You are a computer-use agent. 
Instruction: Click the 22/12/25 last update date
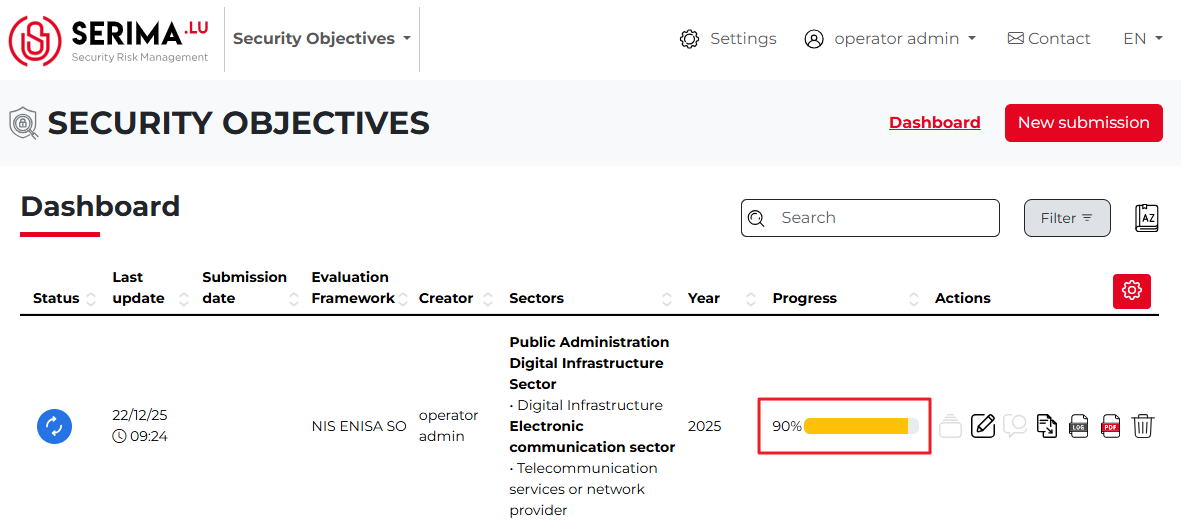[139, 416]
